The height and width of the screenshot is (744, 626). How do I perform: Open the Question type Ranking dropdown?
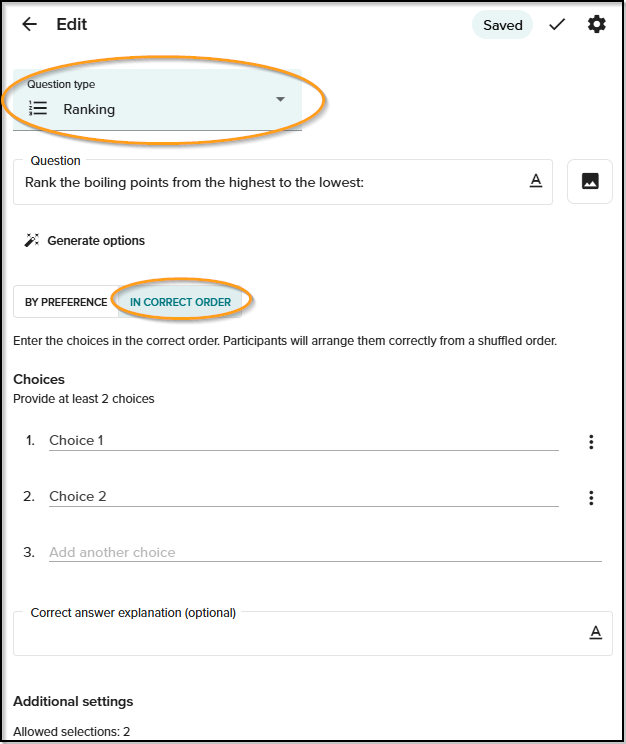coord(158,100)
